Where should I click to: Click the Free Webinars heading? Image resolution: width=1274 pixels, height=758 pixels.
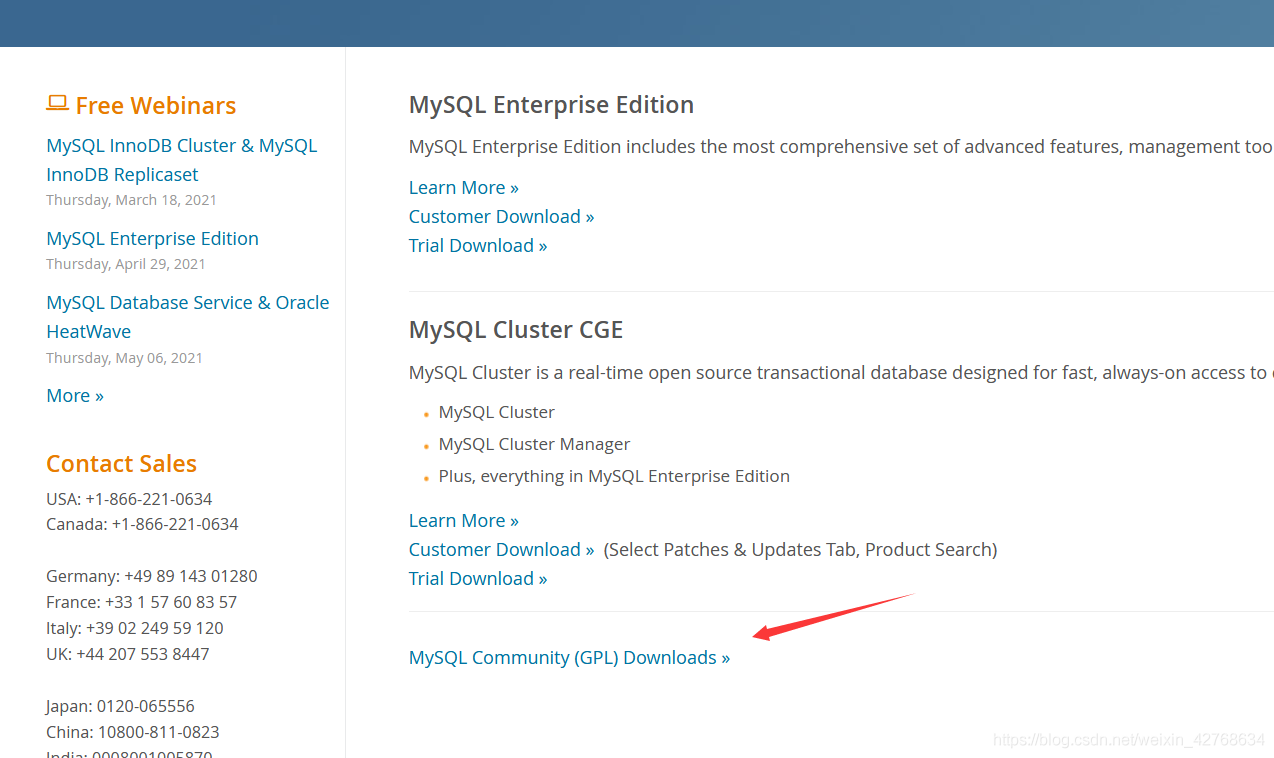pyautogui.click(x=156, y=105)
